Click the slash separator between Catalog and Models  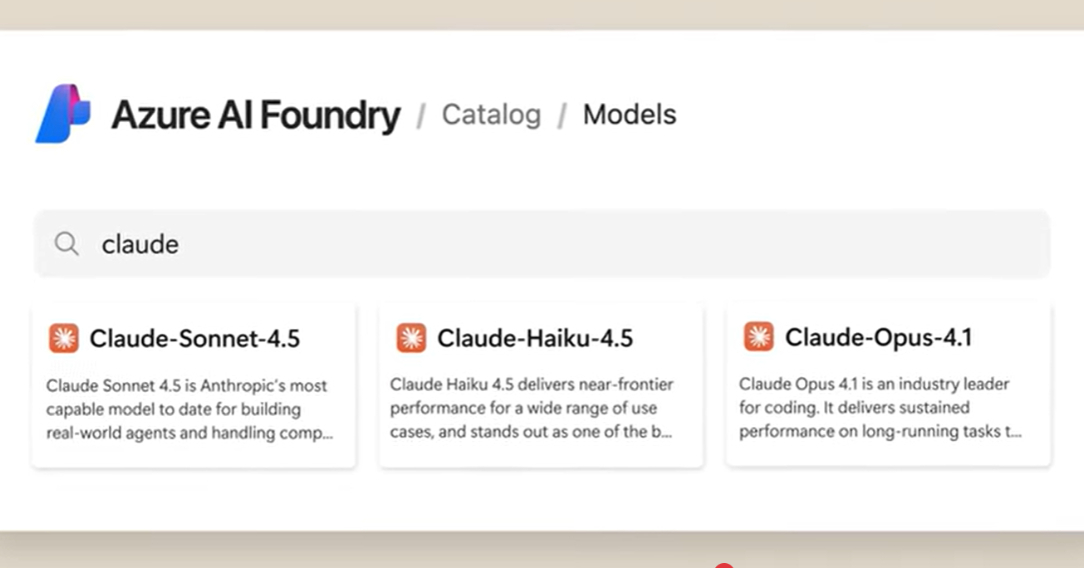(x=562, y=116)
